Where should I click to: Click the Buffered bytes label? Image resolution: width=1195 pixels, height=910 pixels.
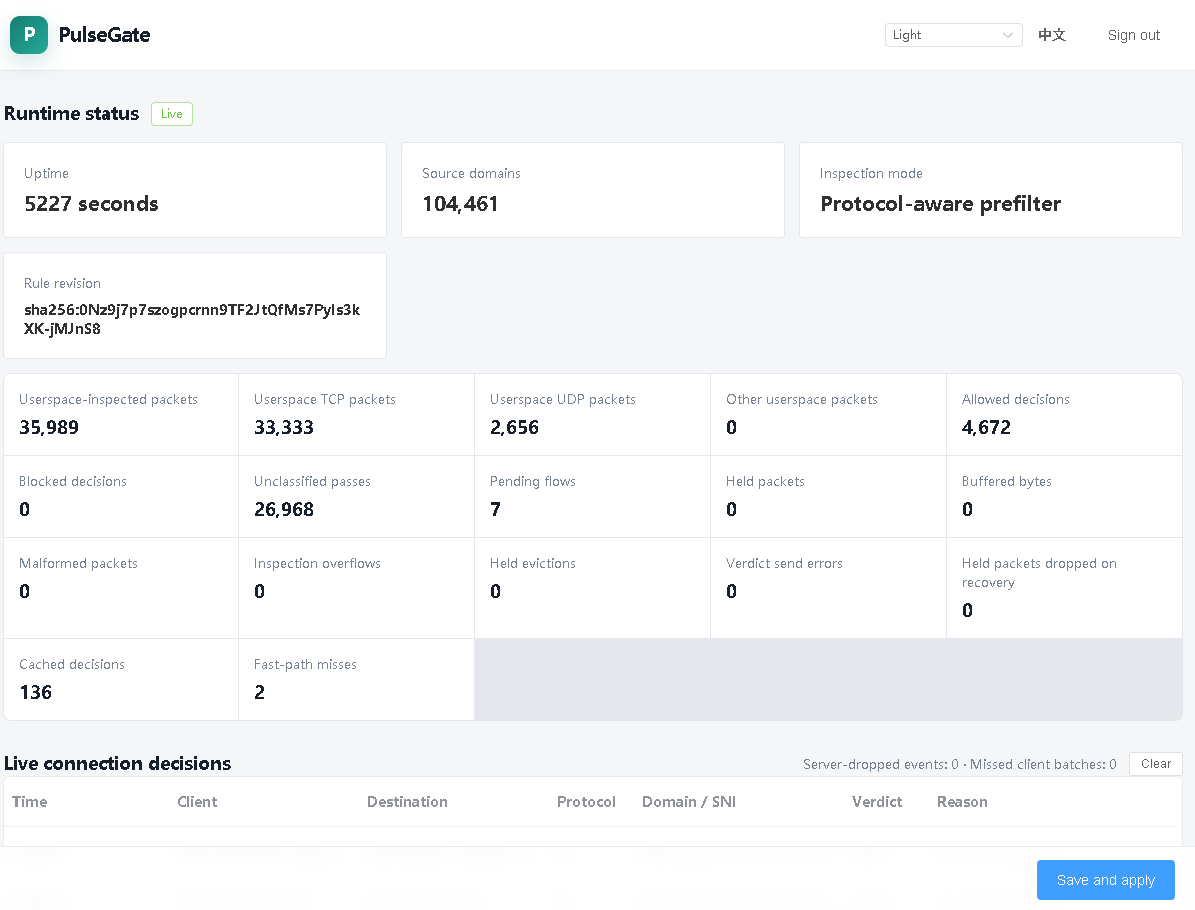coord(1006,482)
